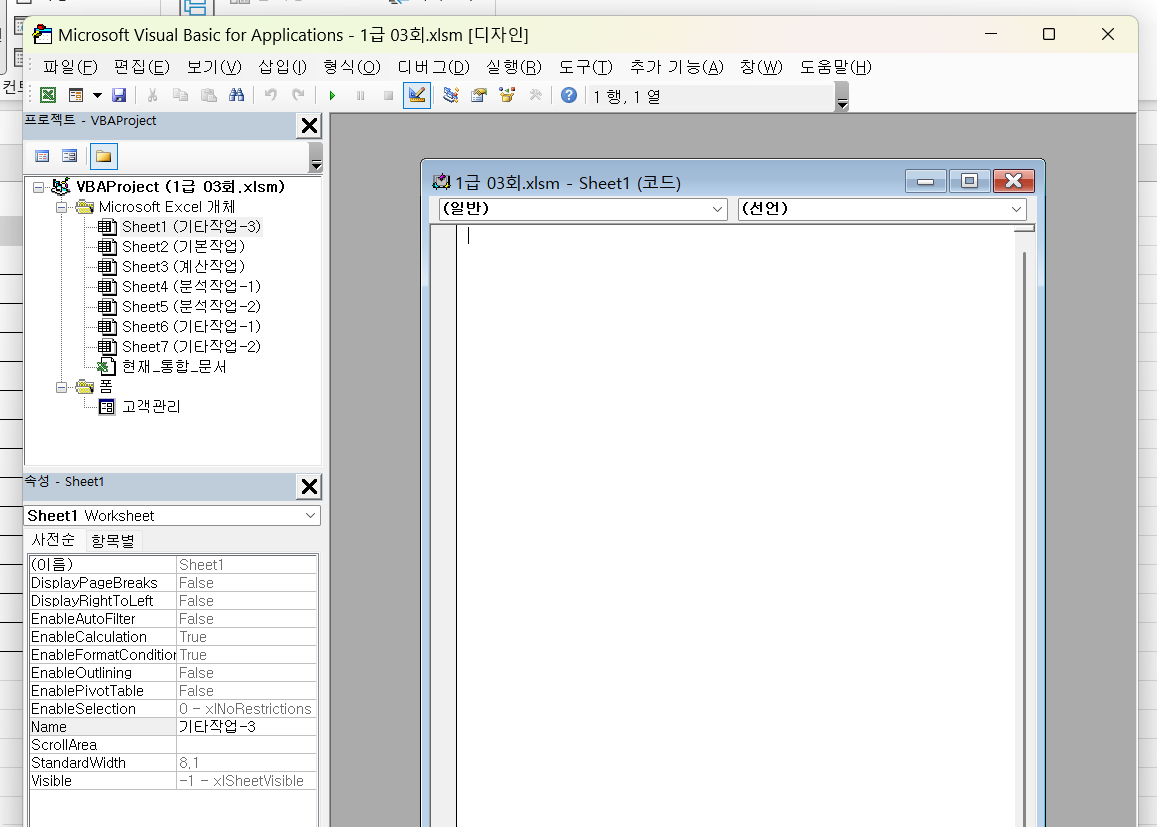Image resolution: width=1157 pixels, height=827 pixels.
Task: Click the Find binoculars icon
Action: (x=237, y=95)
